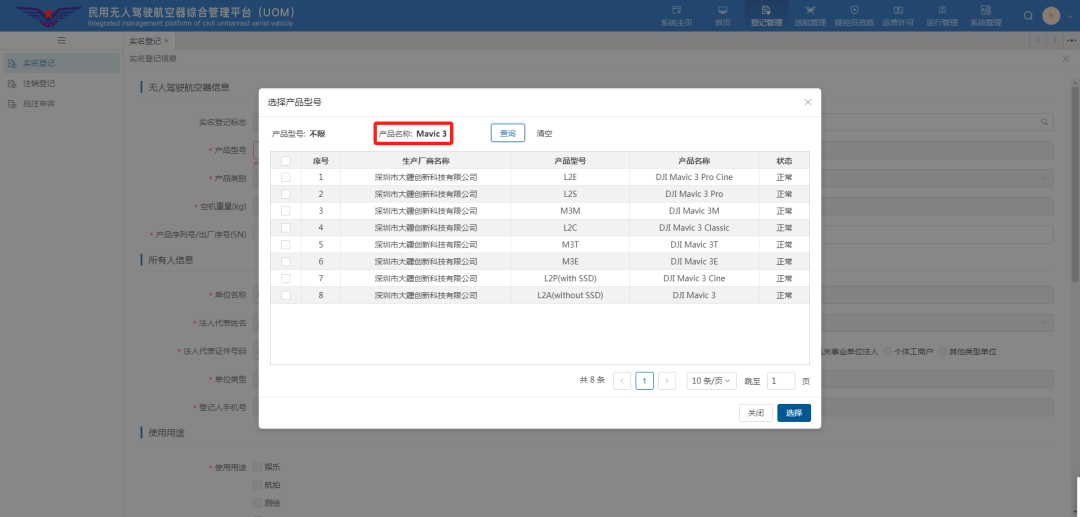1080x517 pixels.
Task: Open 操控员资质 shield icon item
Action: (x=854, y=16)
